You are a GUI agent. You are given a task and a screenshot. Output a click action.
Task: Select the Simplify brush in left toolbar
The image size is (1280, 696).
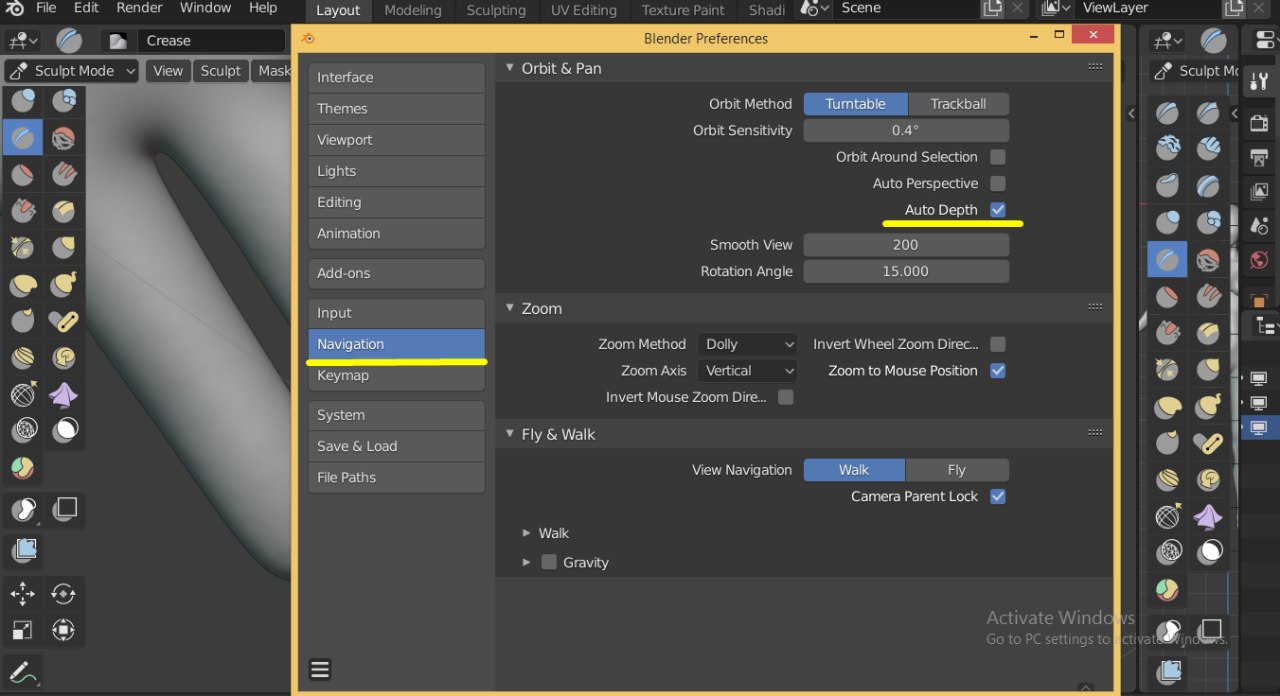23,430
